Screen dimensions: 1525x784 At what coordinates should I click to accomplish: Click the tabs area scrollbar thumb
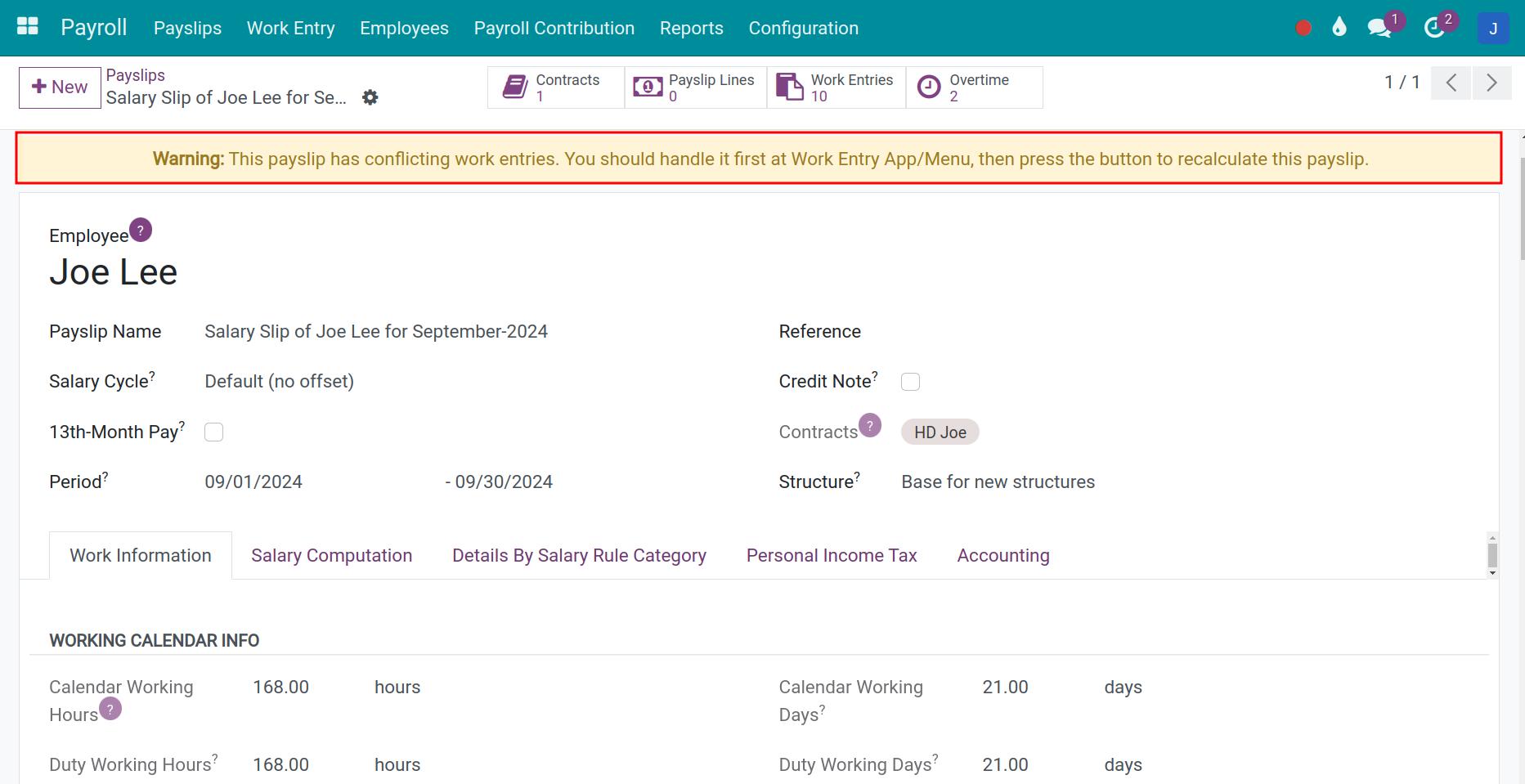[1492, 555]
